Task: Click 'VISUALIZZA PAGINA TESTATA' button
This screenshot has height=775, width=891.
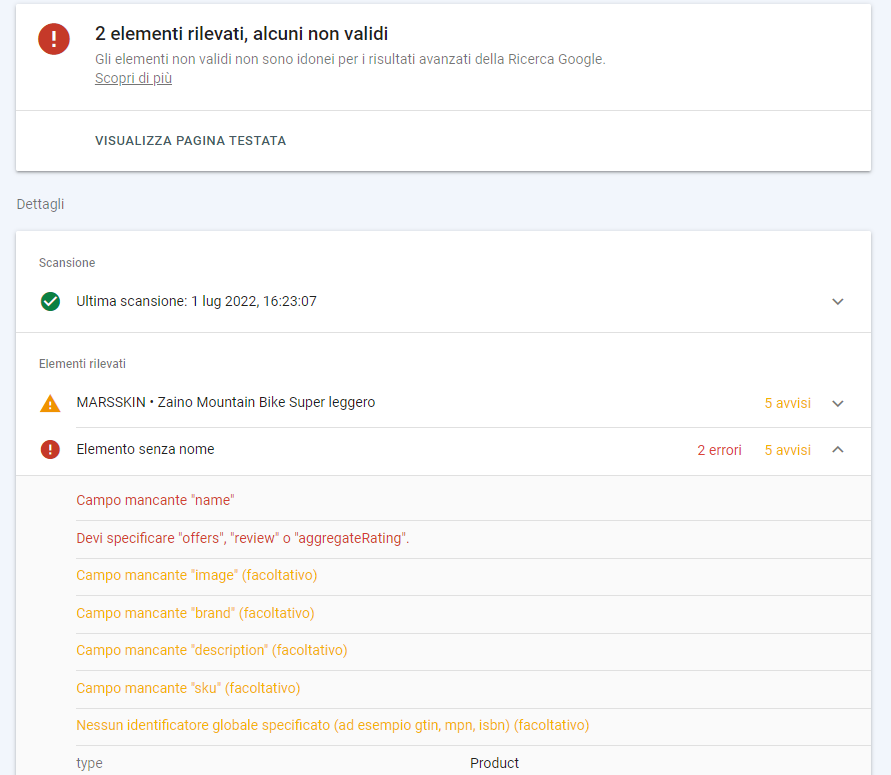Action: (190, 141)
